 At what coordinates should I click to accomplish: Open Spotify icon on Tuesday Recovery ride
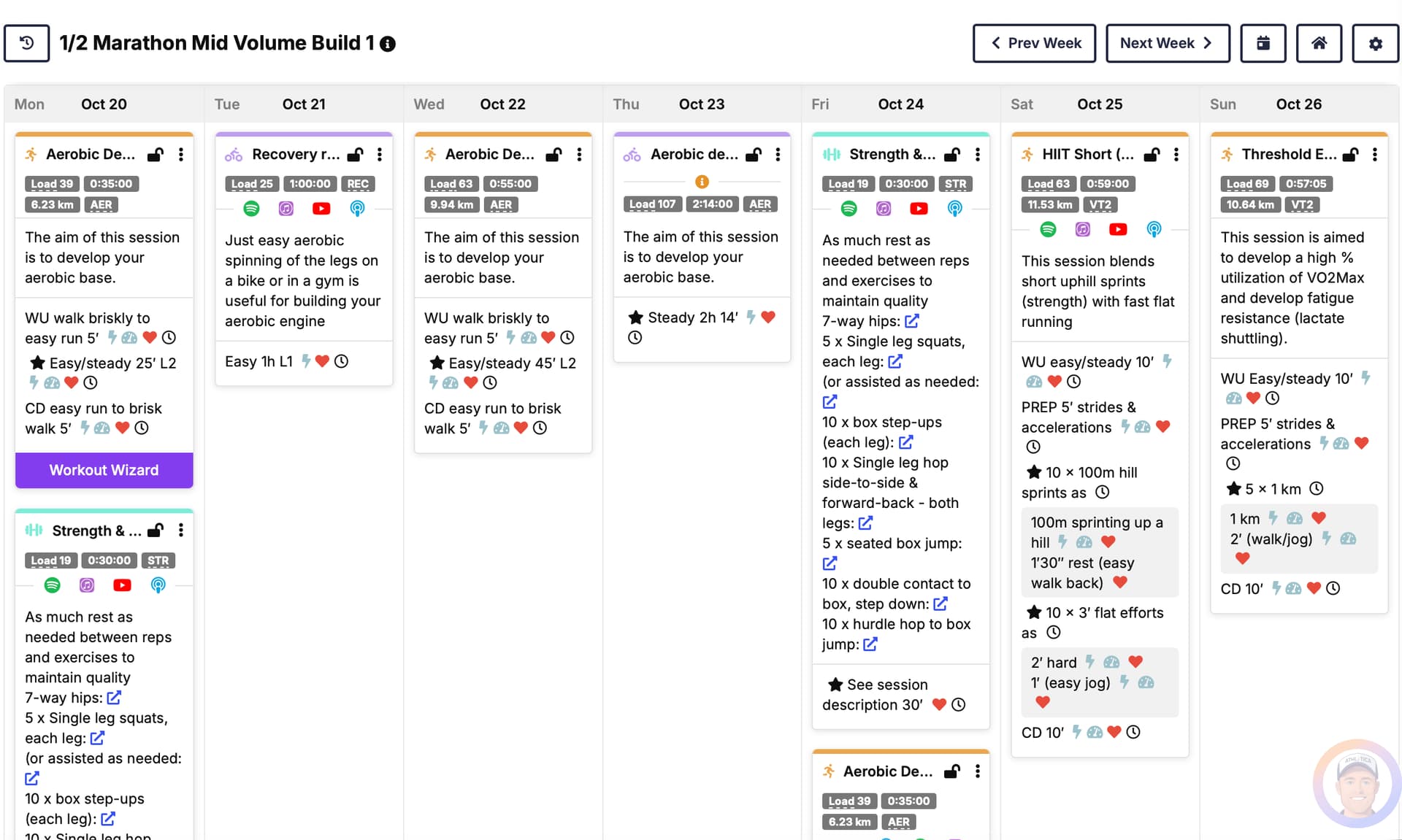(x=251, y=209)
